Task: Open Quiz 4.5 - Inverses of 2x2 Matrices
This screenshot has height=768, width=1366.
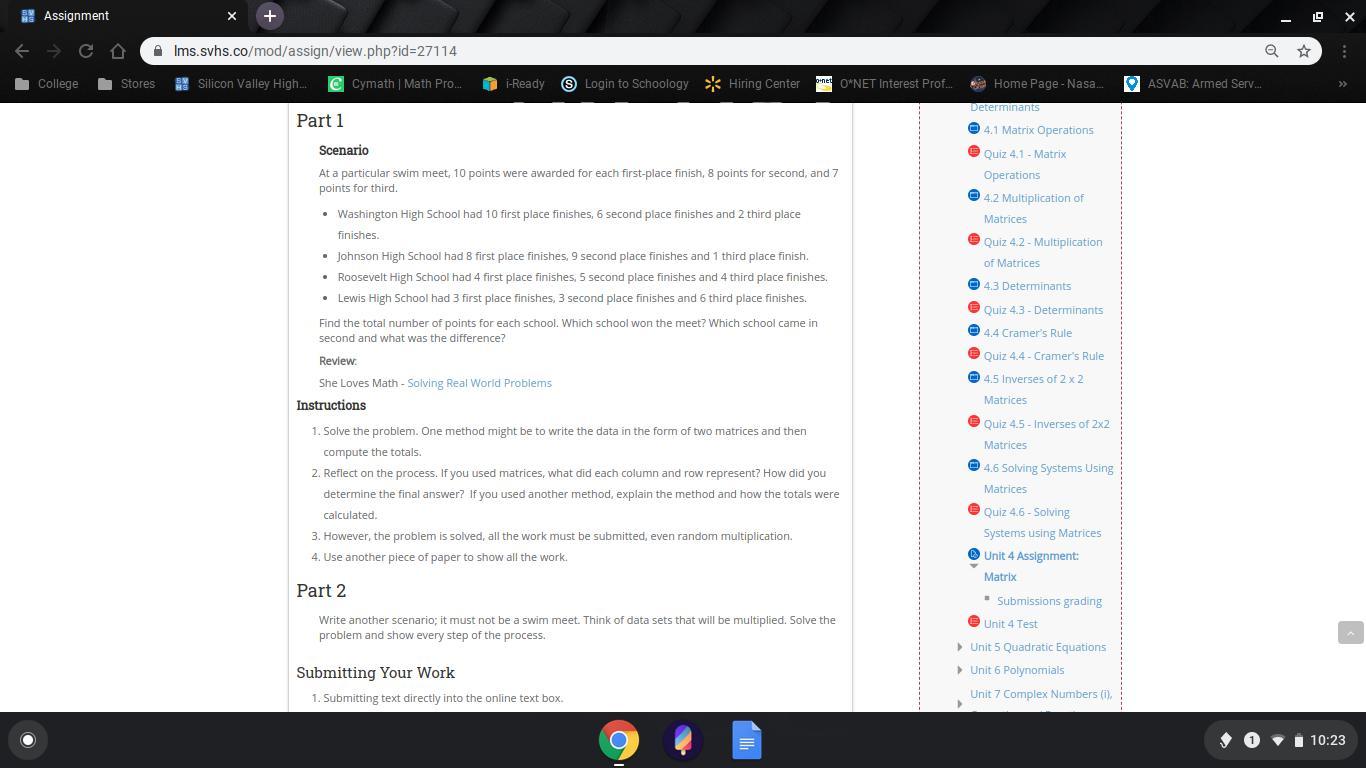Action: pyautogui.click(x=1046, y=434)
